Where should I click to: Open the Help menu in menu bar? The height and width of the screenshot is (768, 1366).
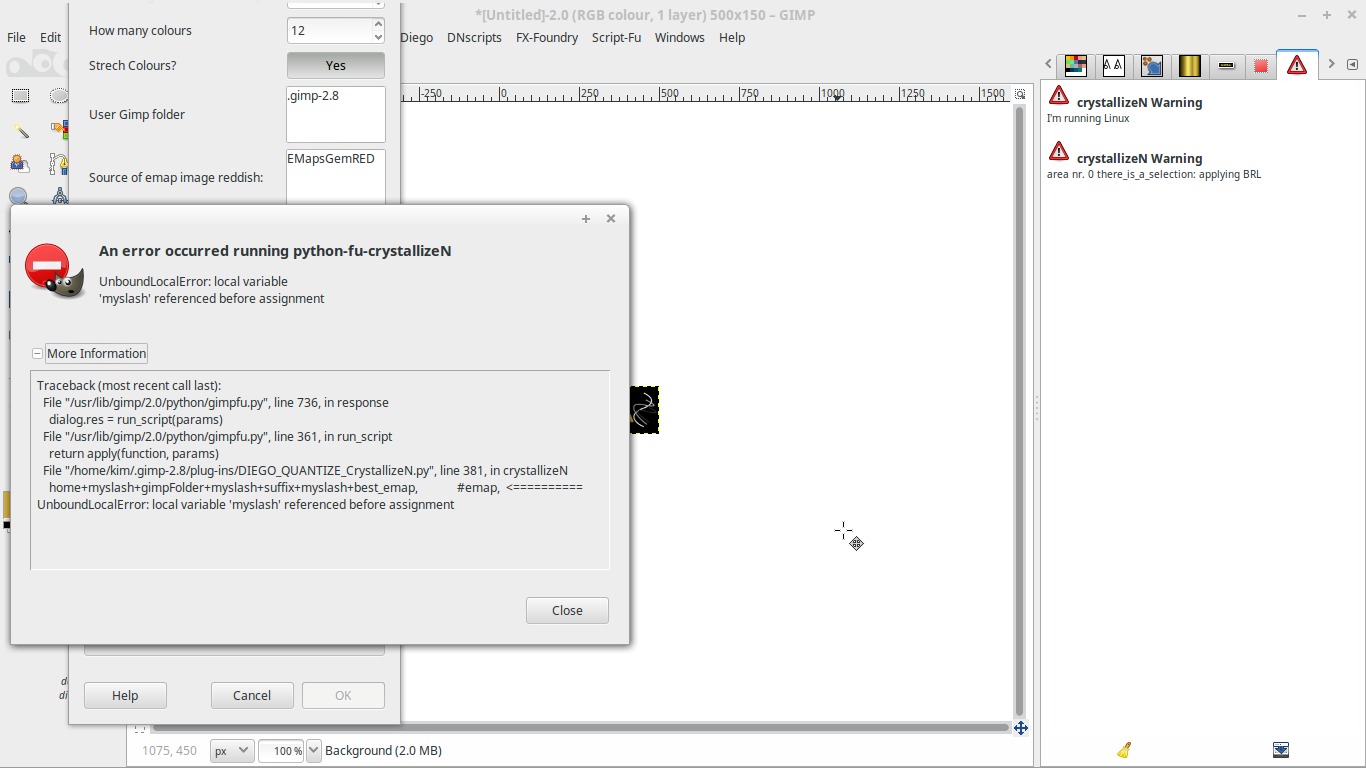click(732, 37)
